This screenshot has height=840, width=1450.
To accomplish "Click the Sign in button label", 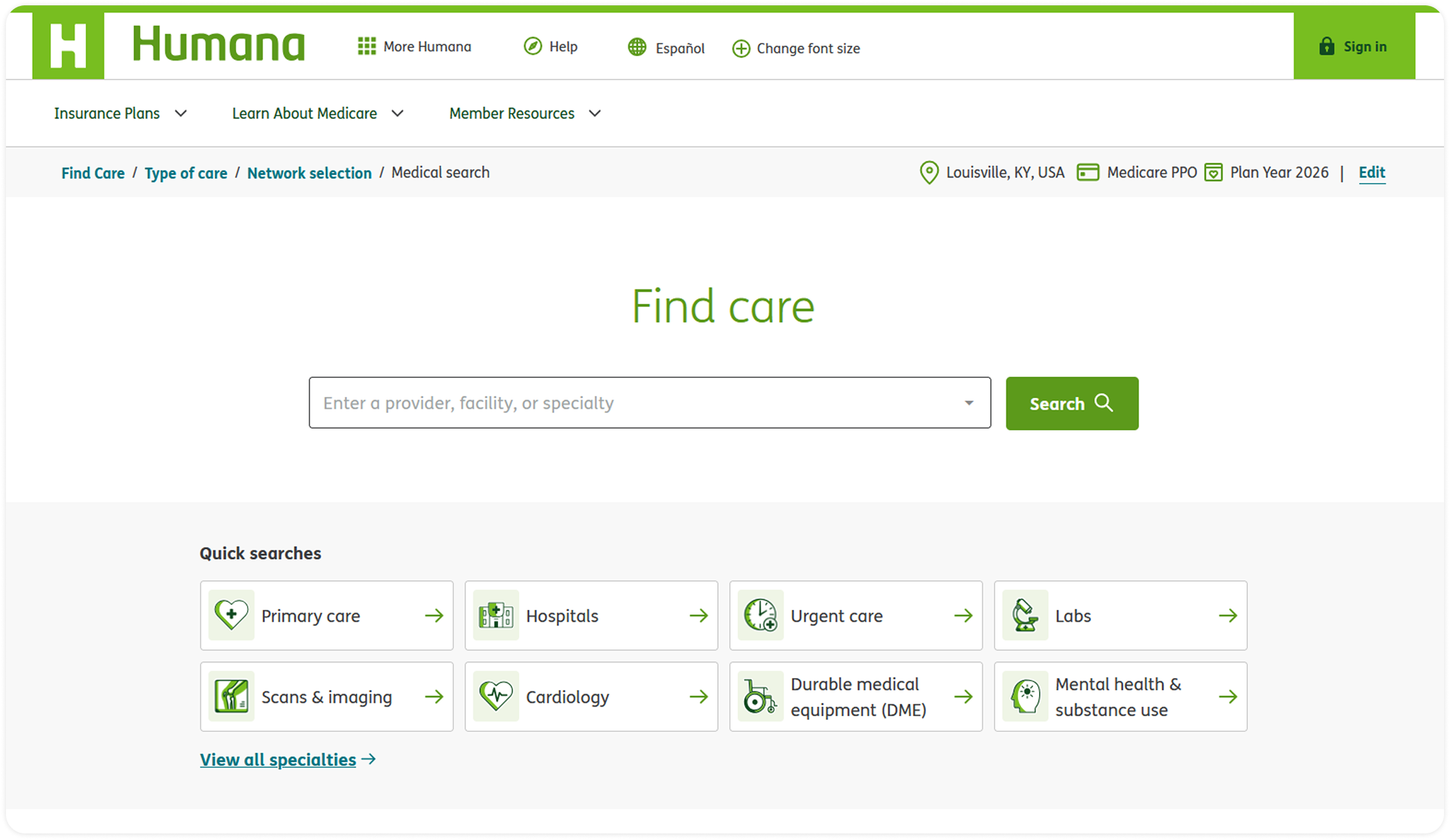I will pyautogui.click(x=1364, y=47).
